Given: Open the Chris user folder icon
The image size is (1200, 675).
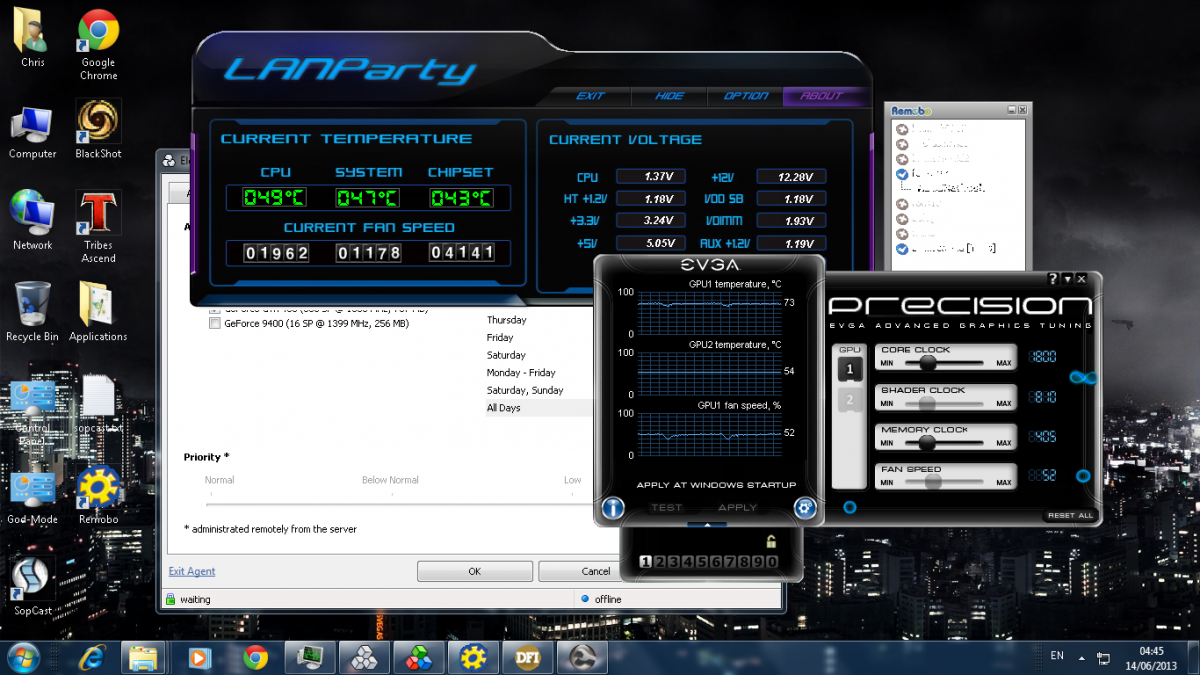Looking at the screenshot, I should (33, 38).
